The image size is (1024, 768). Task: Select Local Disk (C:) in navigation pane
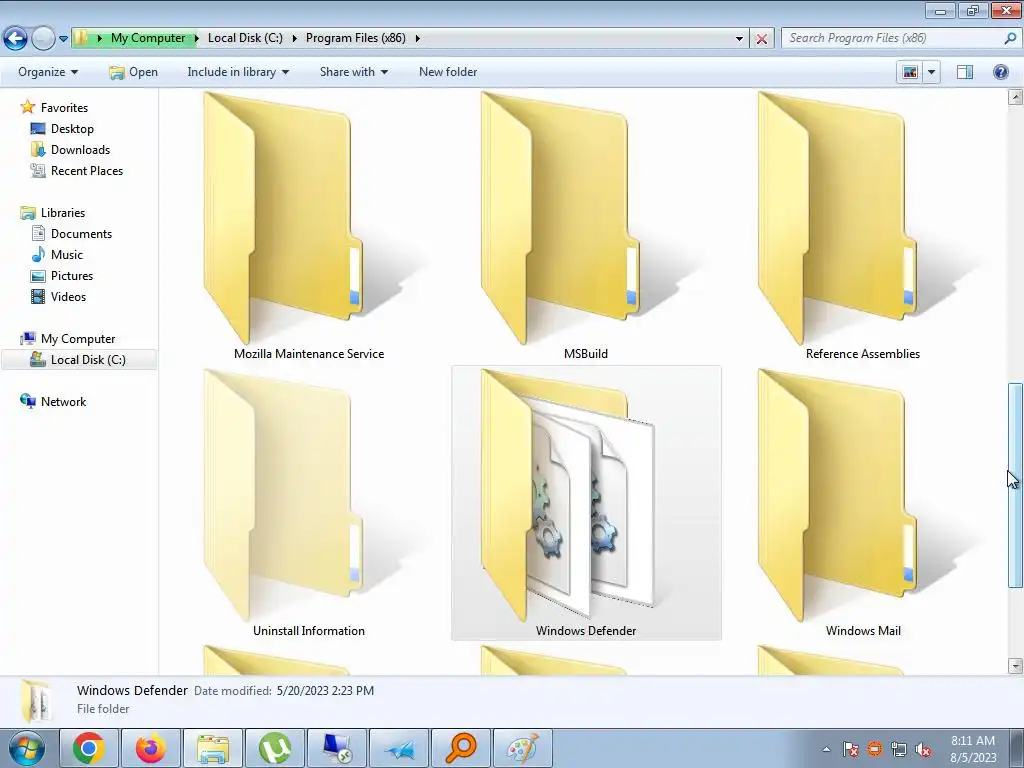coord(79,360)
